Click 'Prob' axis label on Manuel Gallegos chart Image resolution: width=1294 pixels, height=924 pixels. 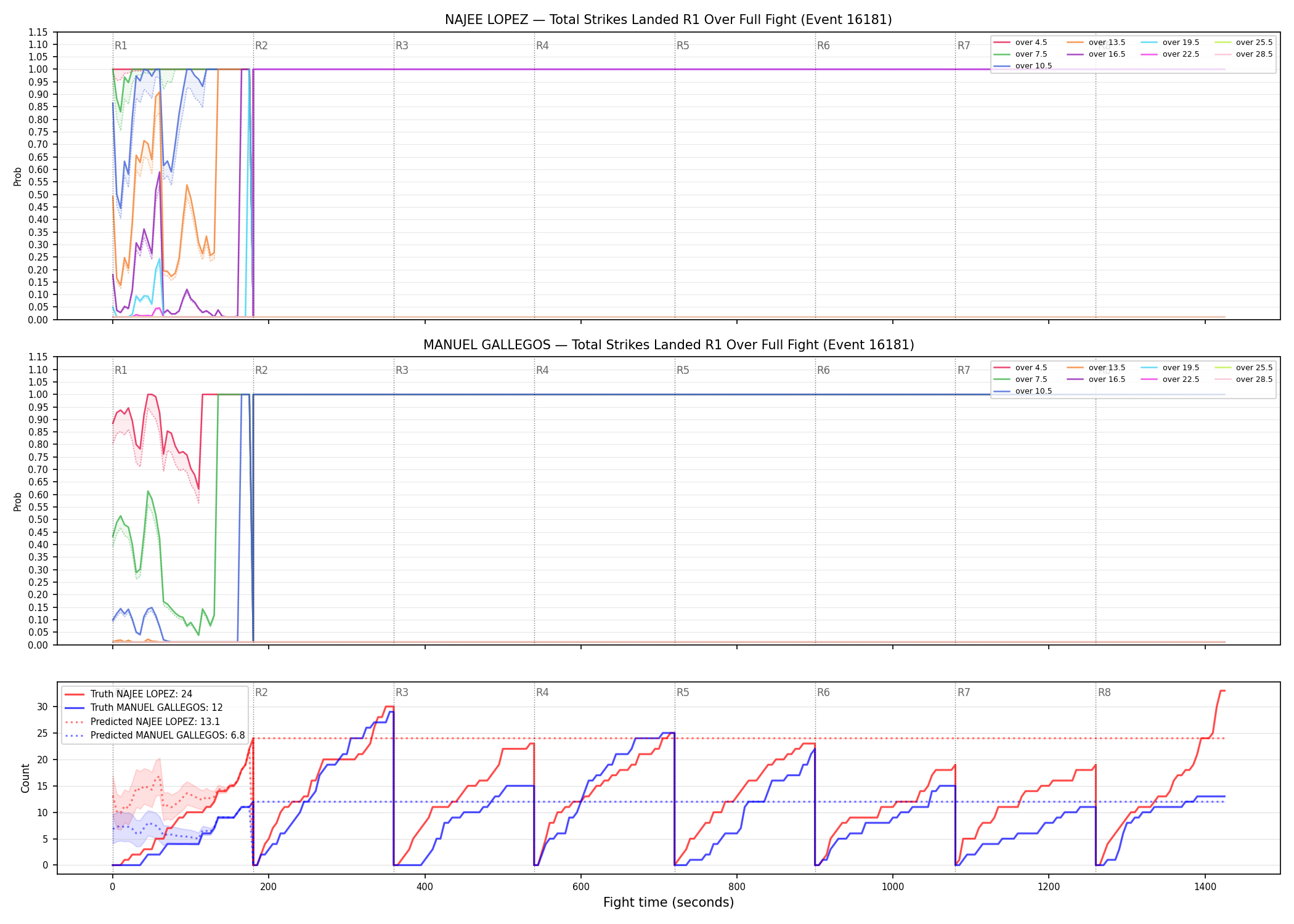point(18,501)
